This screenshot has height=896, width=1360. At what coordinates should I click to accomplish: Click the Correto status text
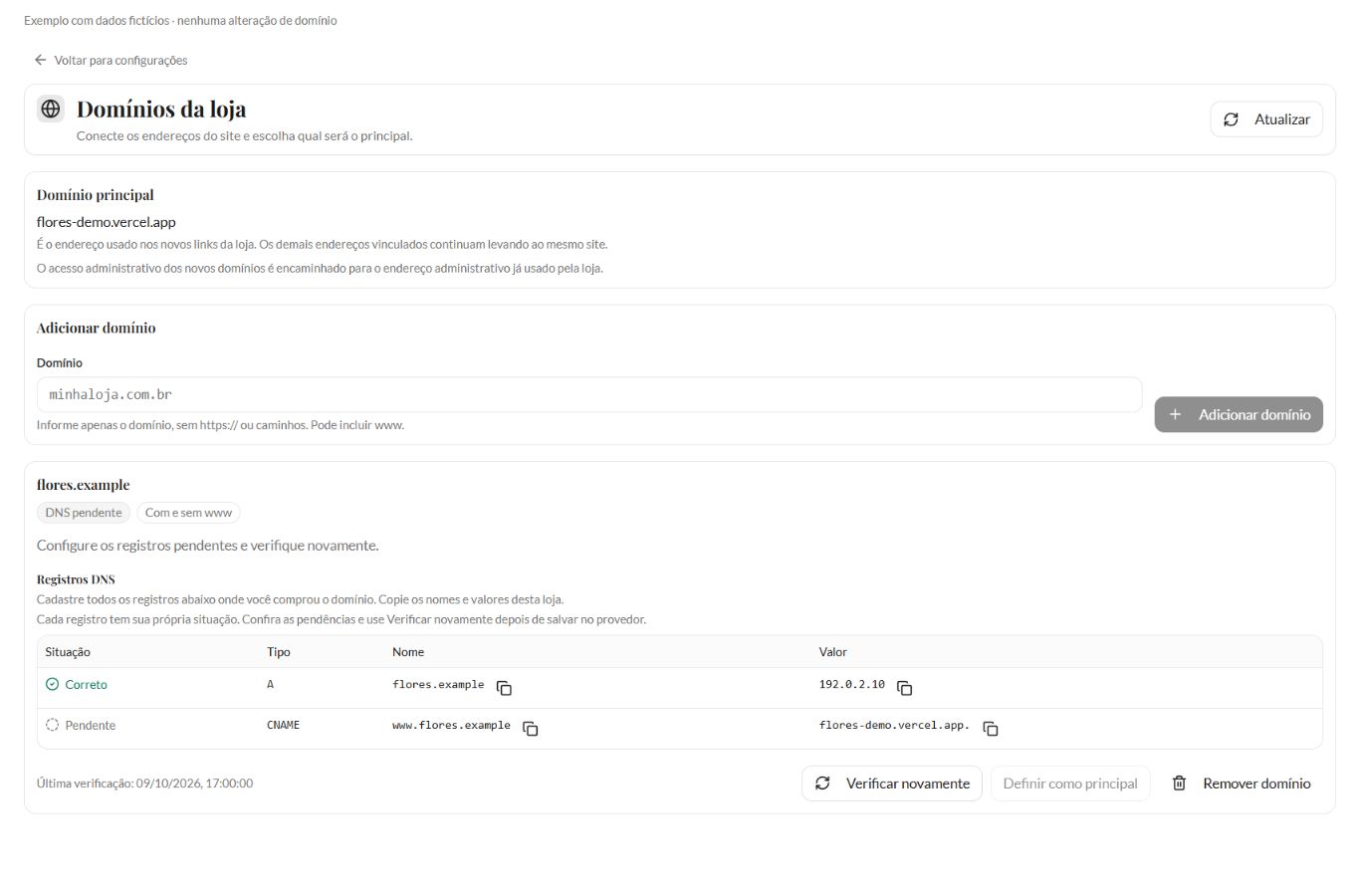pyautogui.click(x=86, y=685)
